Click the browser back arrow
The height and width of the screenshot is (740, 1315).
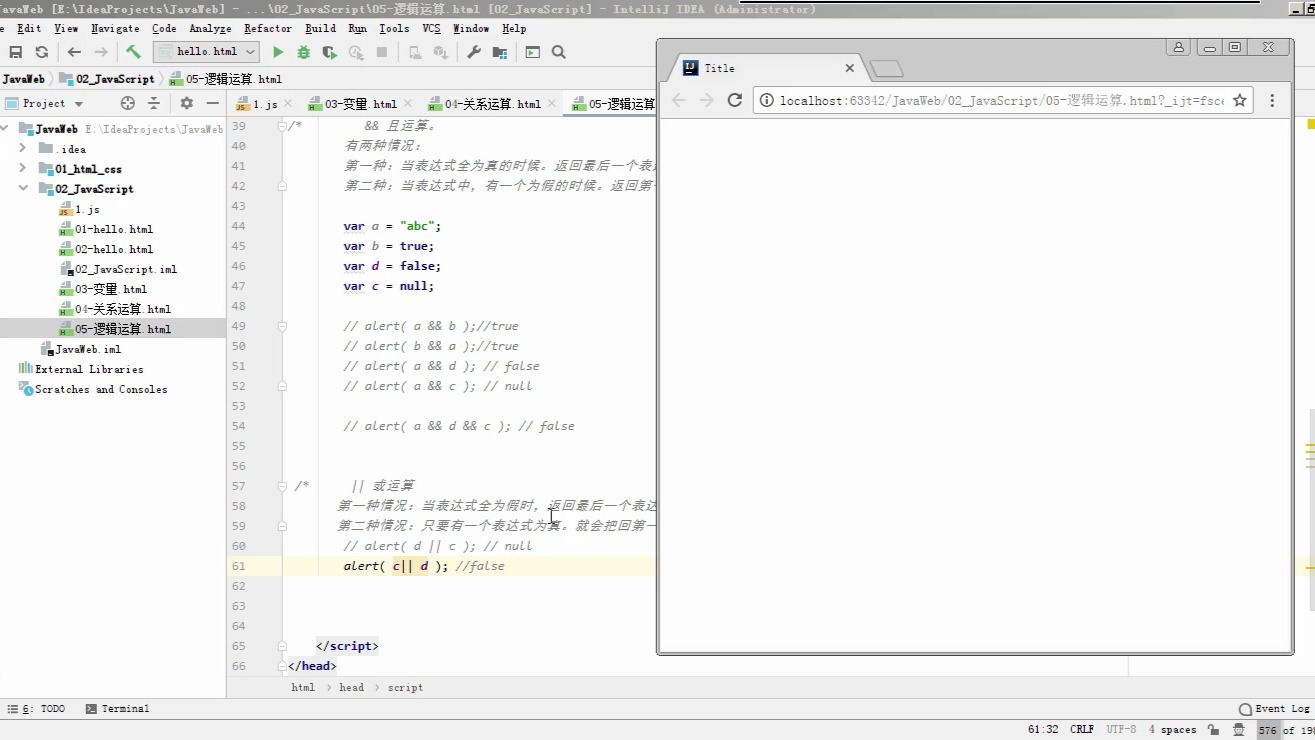point(679,100)
